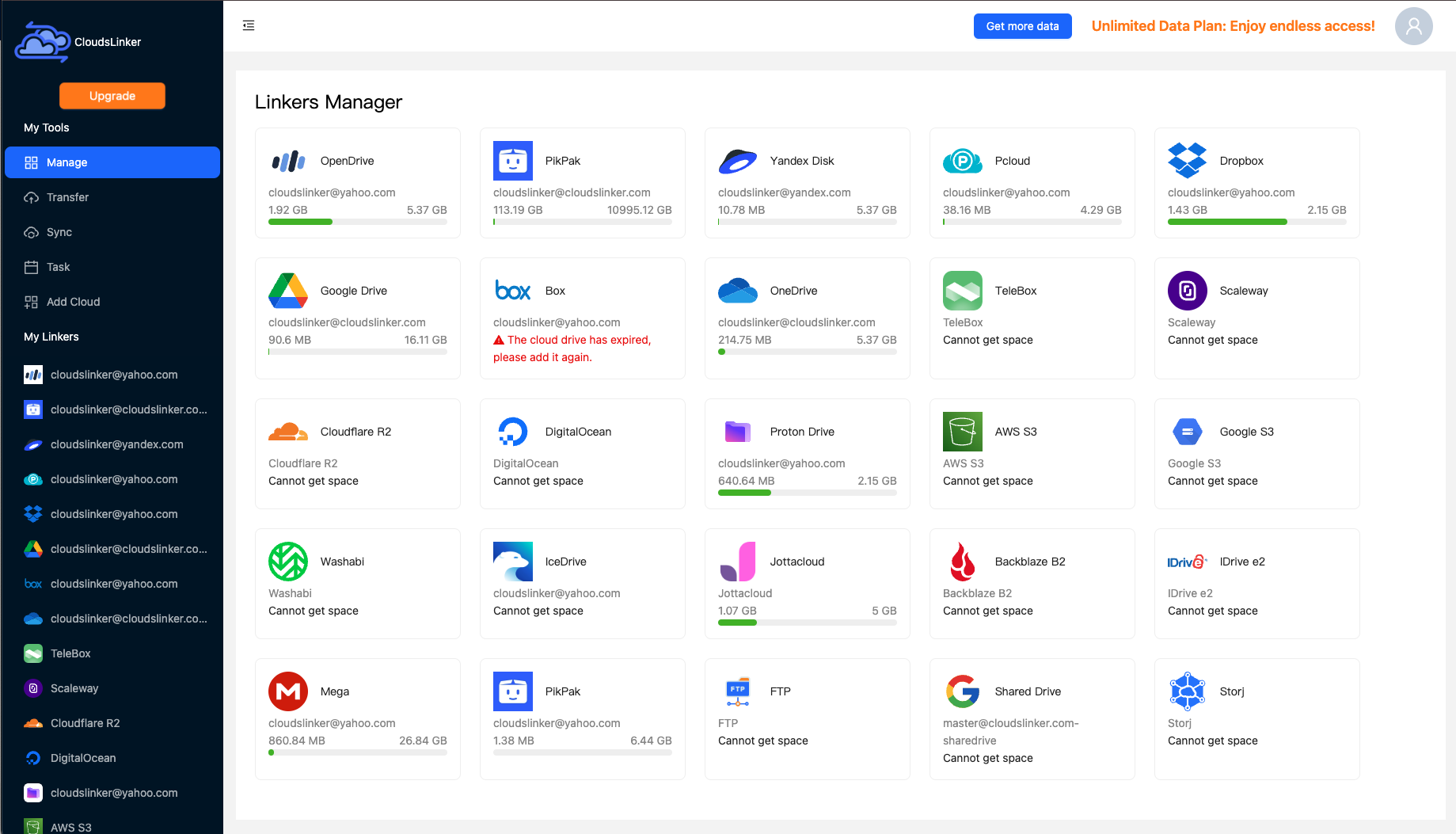The image size is (1456, 834).
Task: Click the IDrive e2 card logo
Action: coord(1188,562)
